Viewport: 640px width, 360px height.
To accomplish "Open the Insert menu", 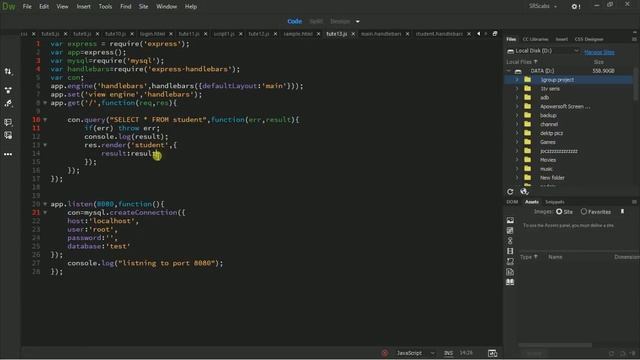I will tap(83, 7).
